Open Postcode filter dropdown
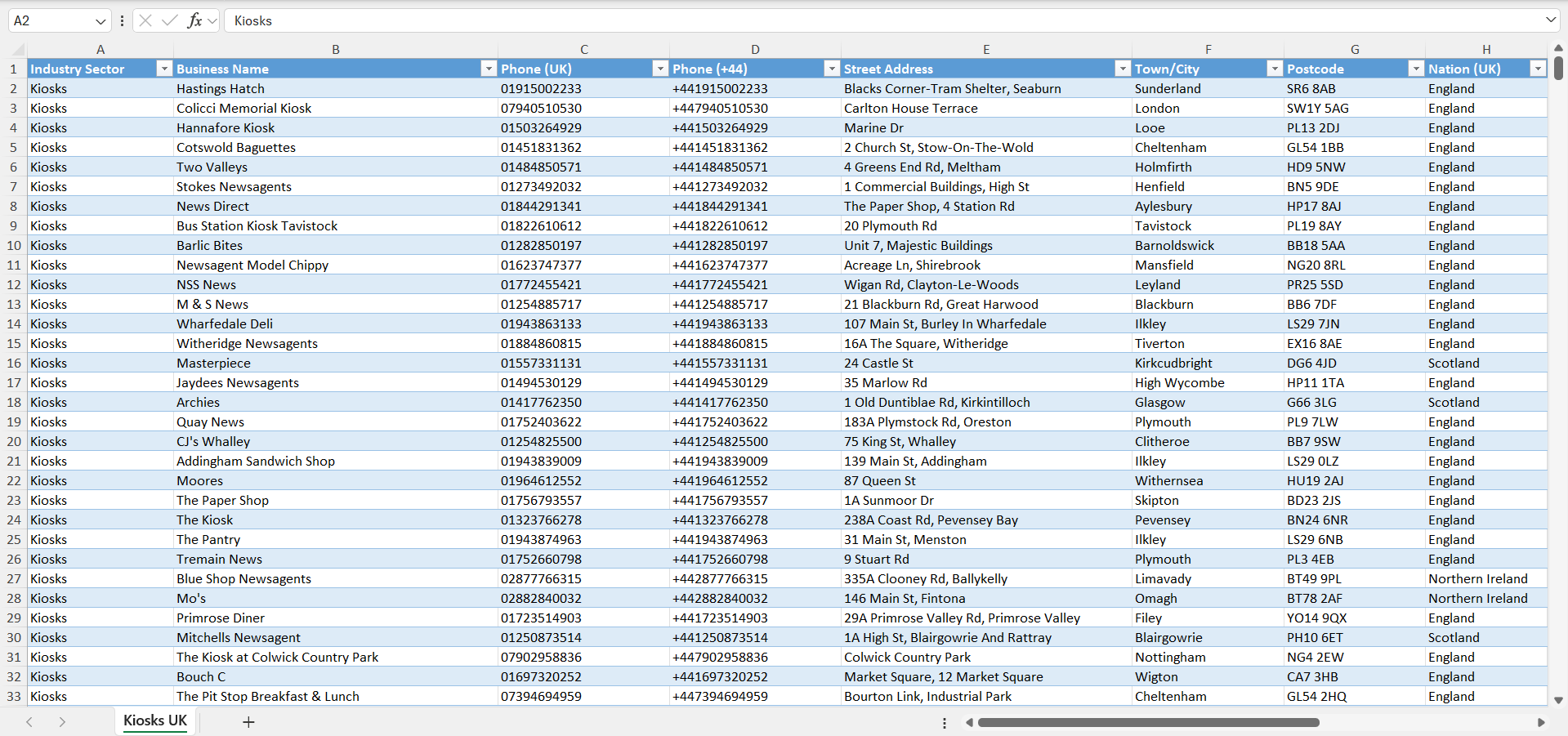 (1416, 69)
